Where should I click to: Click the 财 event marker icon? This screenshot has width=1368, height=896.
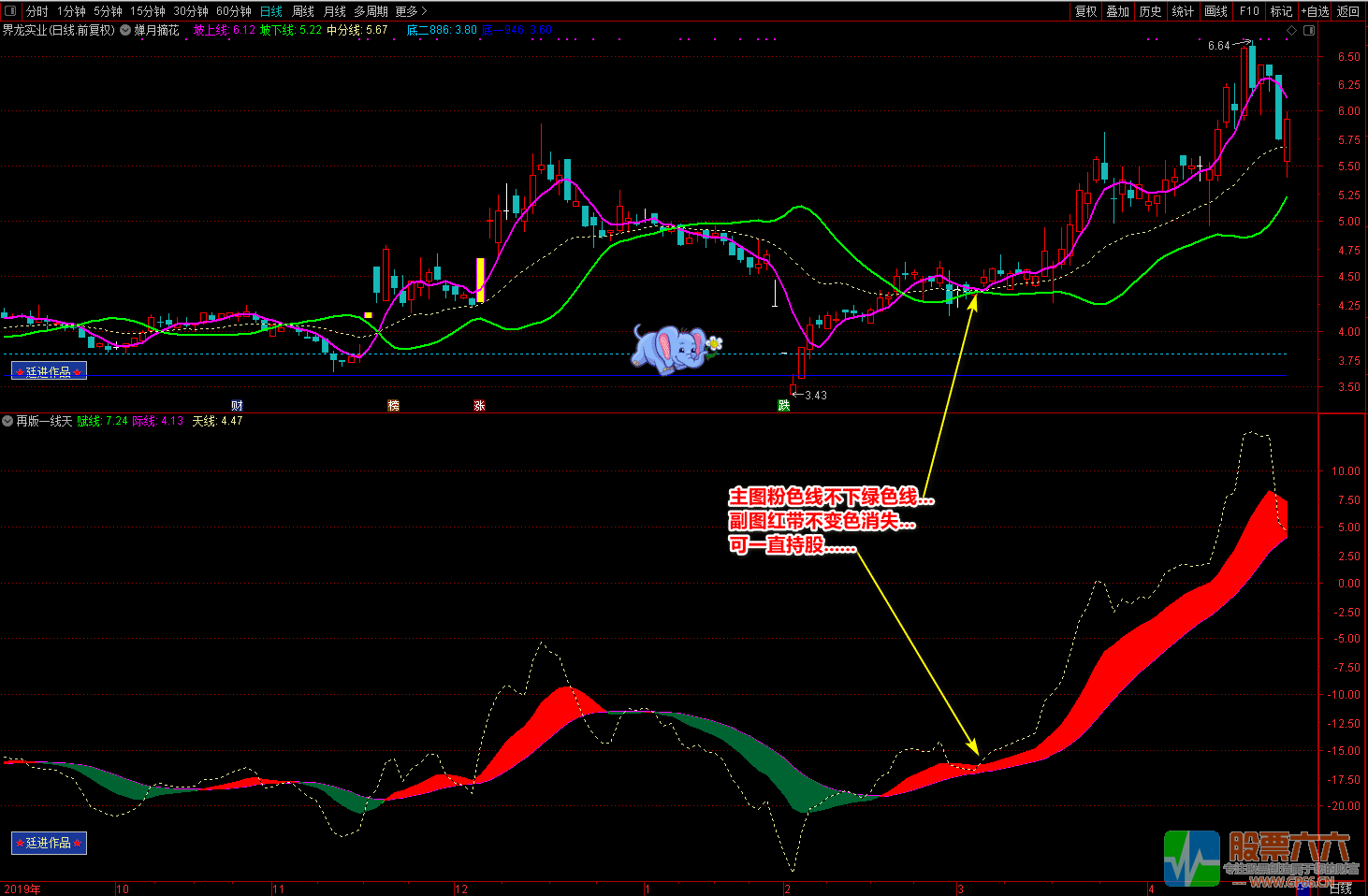(x=238, y=406)
